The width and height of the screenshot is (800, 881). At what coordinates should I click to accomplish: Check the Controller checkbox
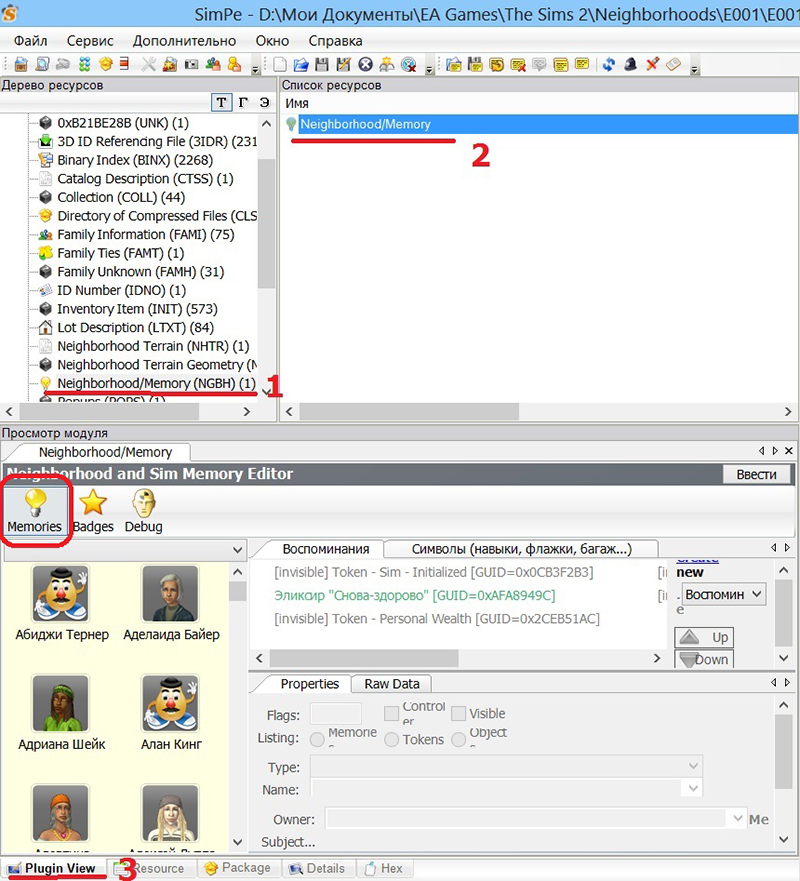(392, 714)
